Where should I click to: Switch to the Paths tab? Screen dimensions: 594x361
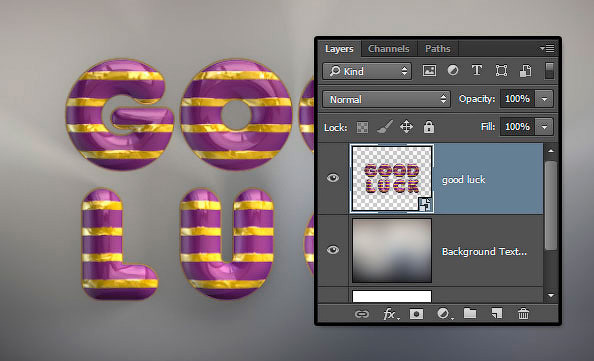438,49
